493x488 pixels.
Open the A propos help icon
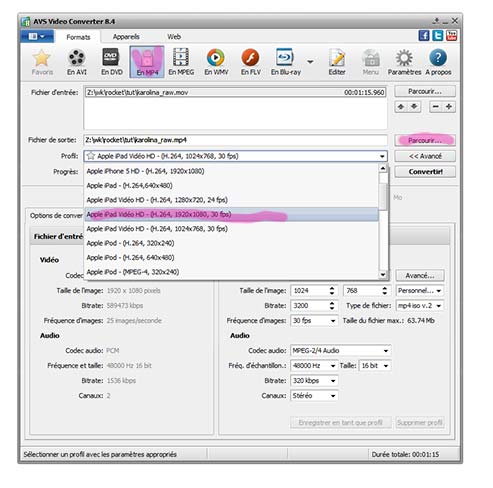(x=438, y=62)
